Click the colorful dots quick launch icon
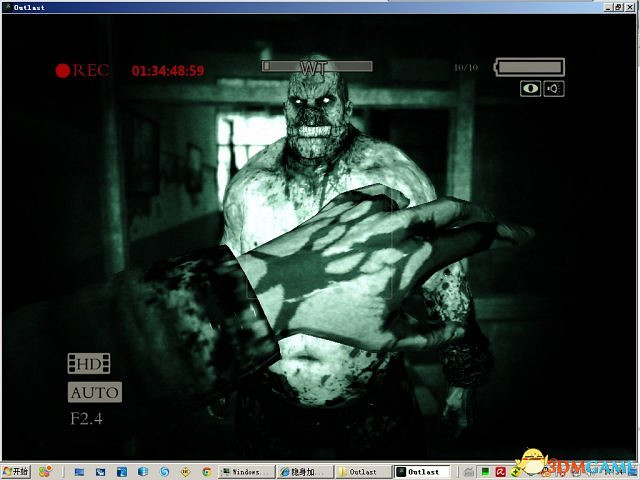 coord(45,472)
